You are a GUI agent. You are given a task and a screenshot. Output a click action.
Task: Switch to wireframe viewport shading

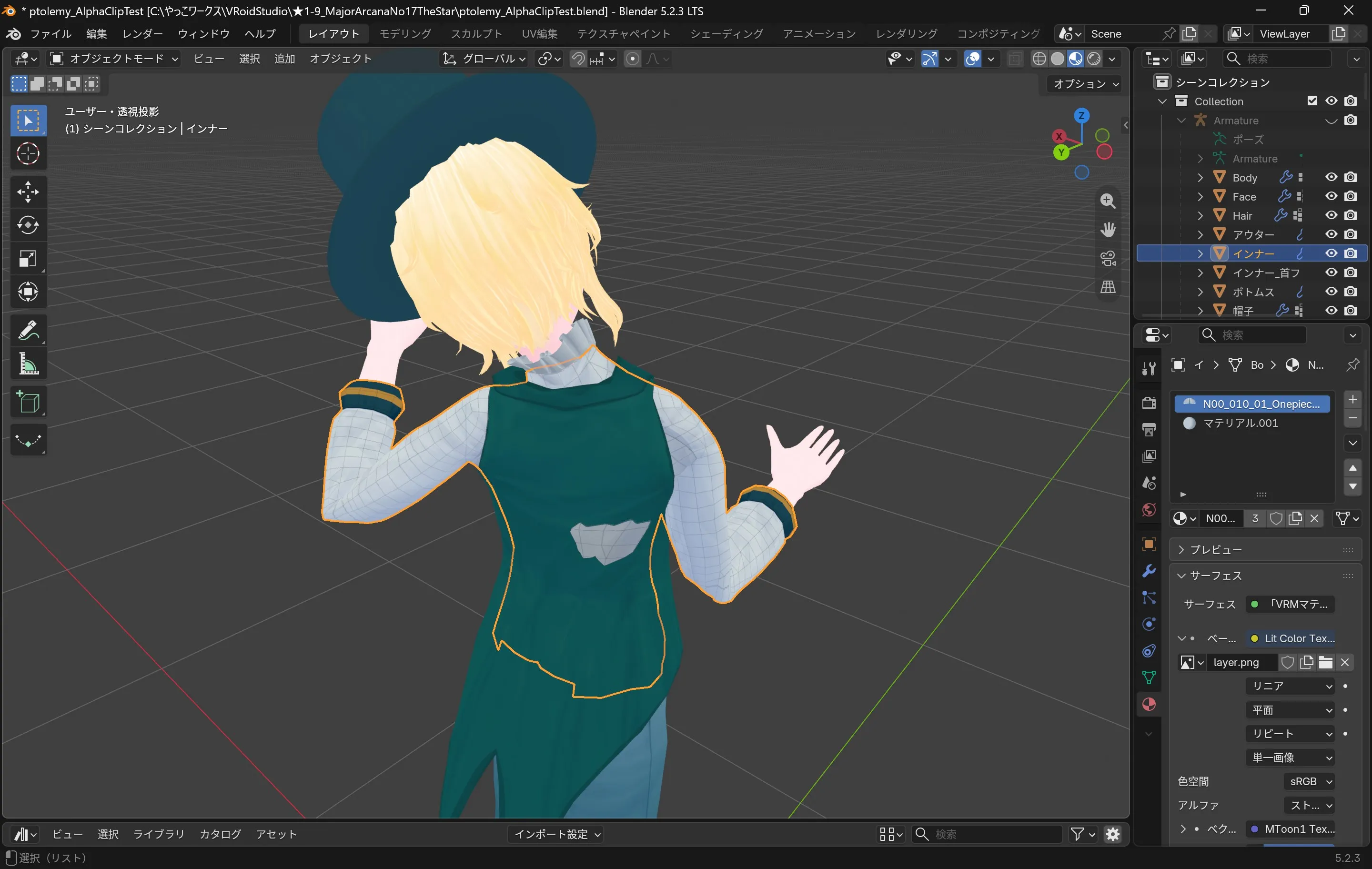(1039, 59)
